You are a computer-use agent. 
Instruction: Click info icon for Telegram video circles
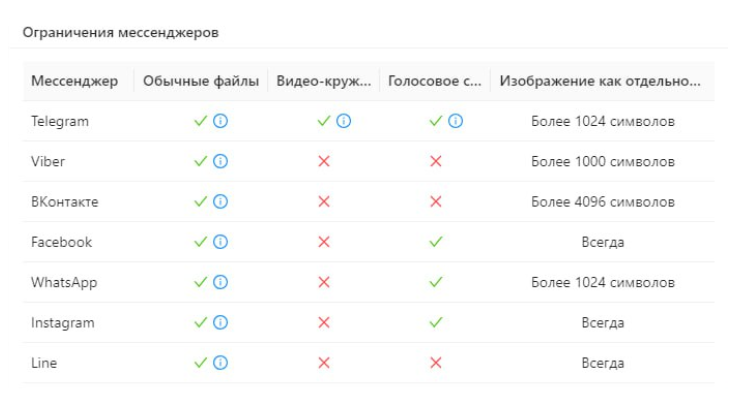pos(344,121)
